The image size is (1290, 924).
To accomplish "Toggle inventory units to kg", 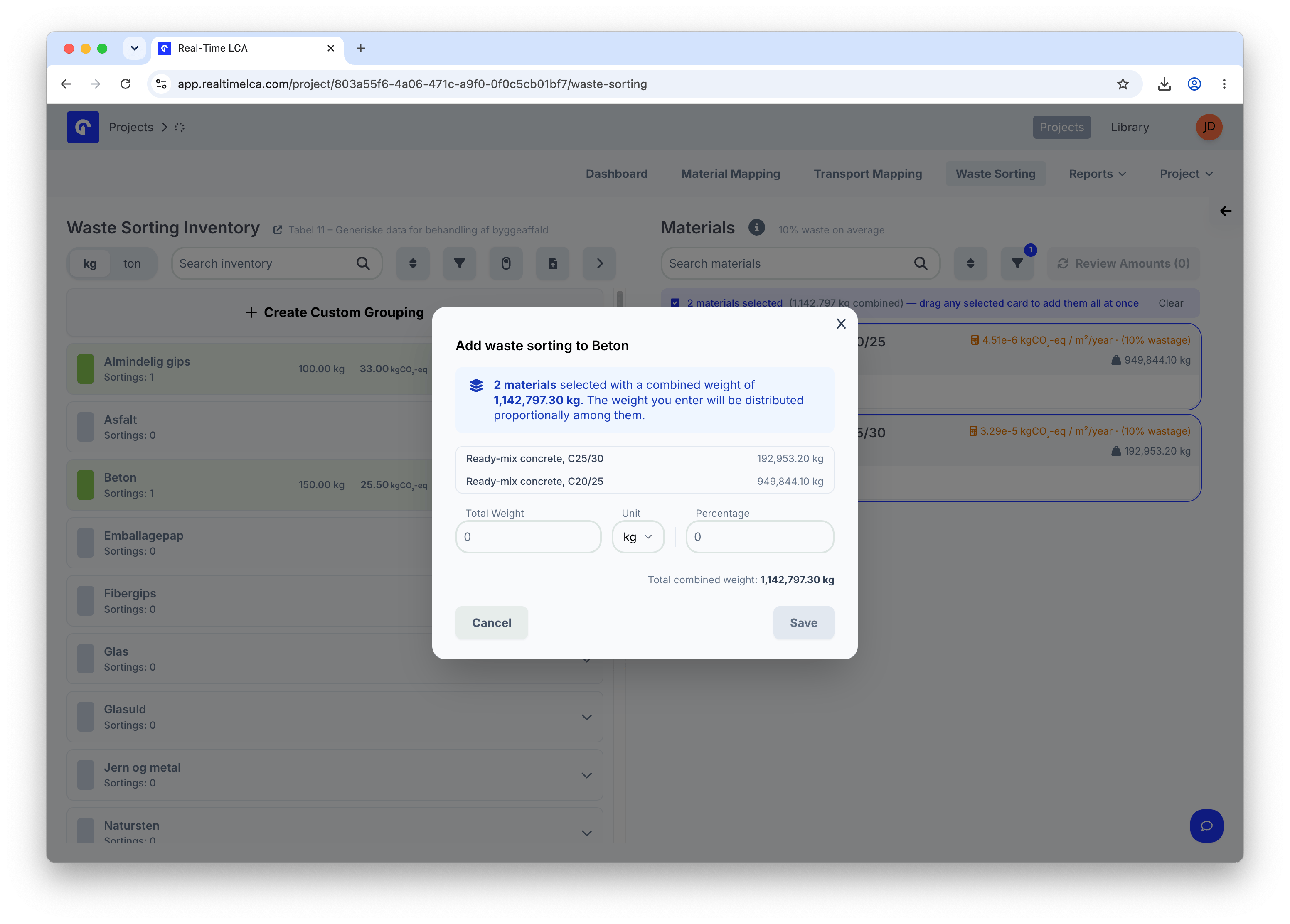I will 89,263.
